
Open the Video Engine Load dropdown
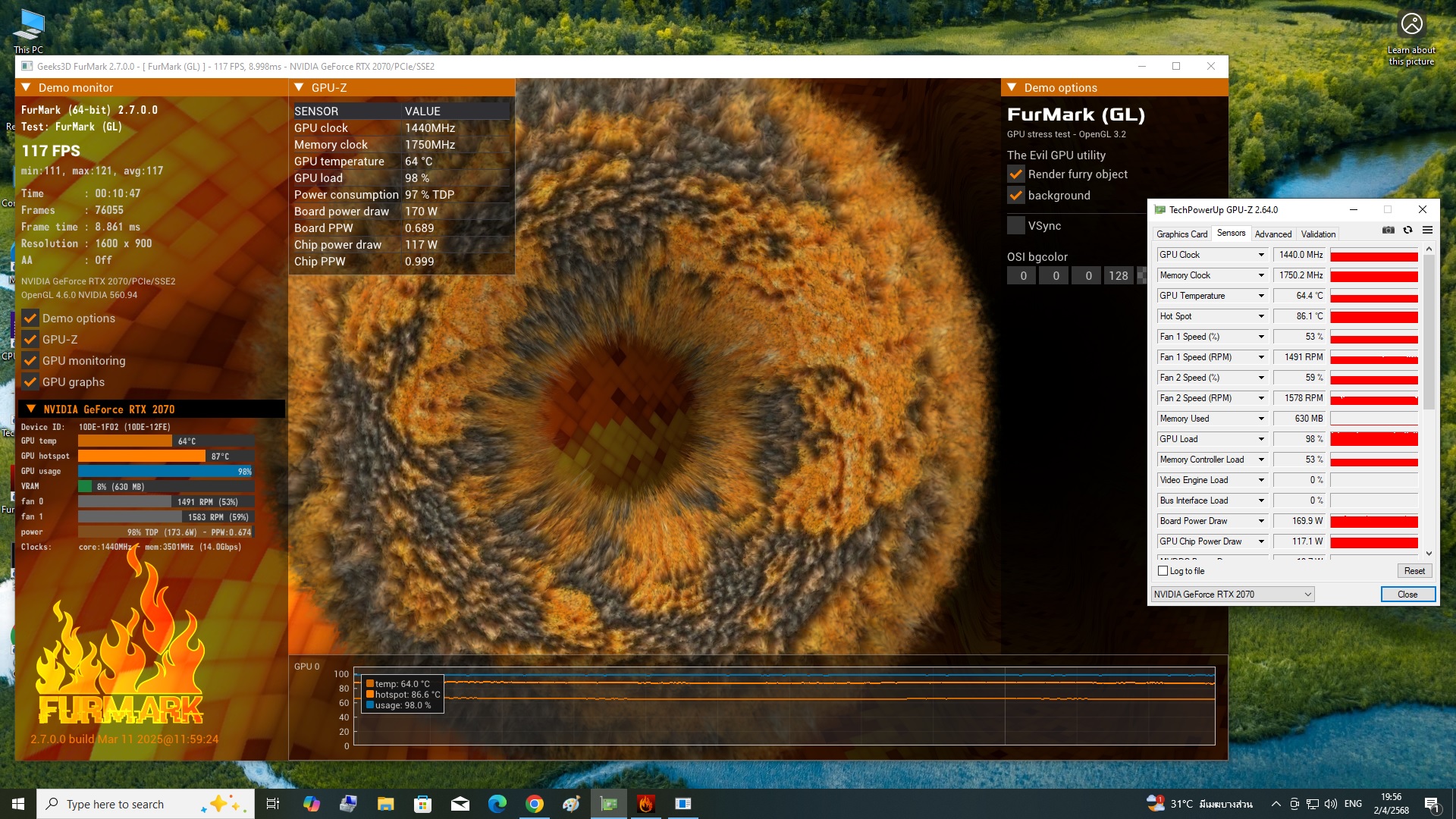[x=1261, y=480]
